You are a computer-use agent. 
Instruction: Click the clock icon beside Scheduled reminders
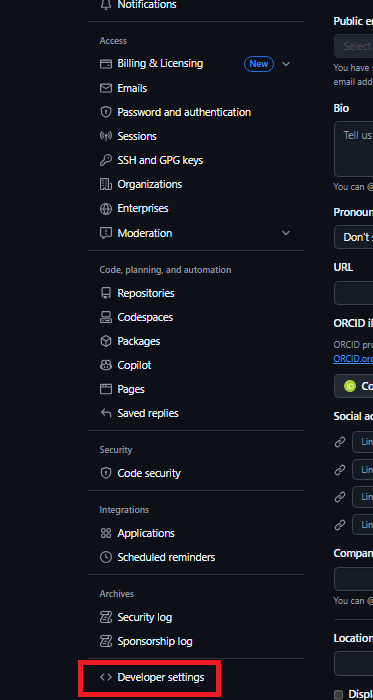tap(106, 557)
